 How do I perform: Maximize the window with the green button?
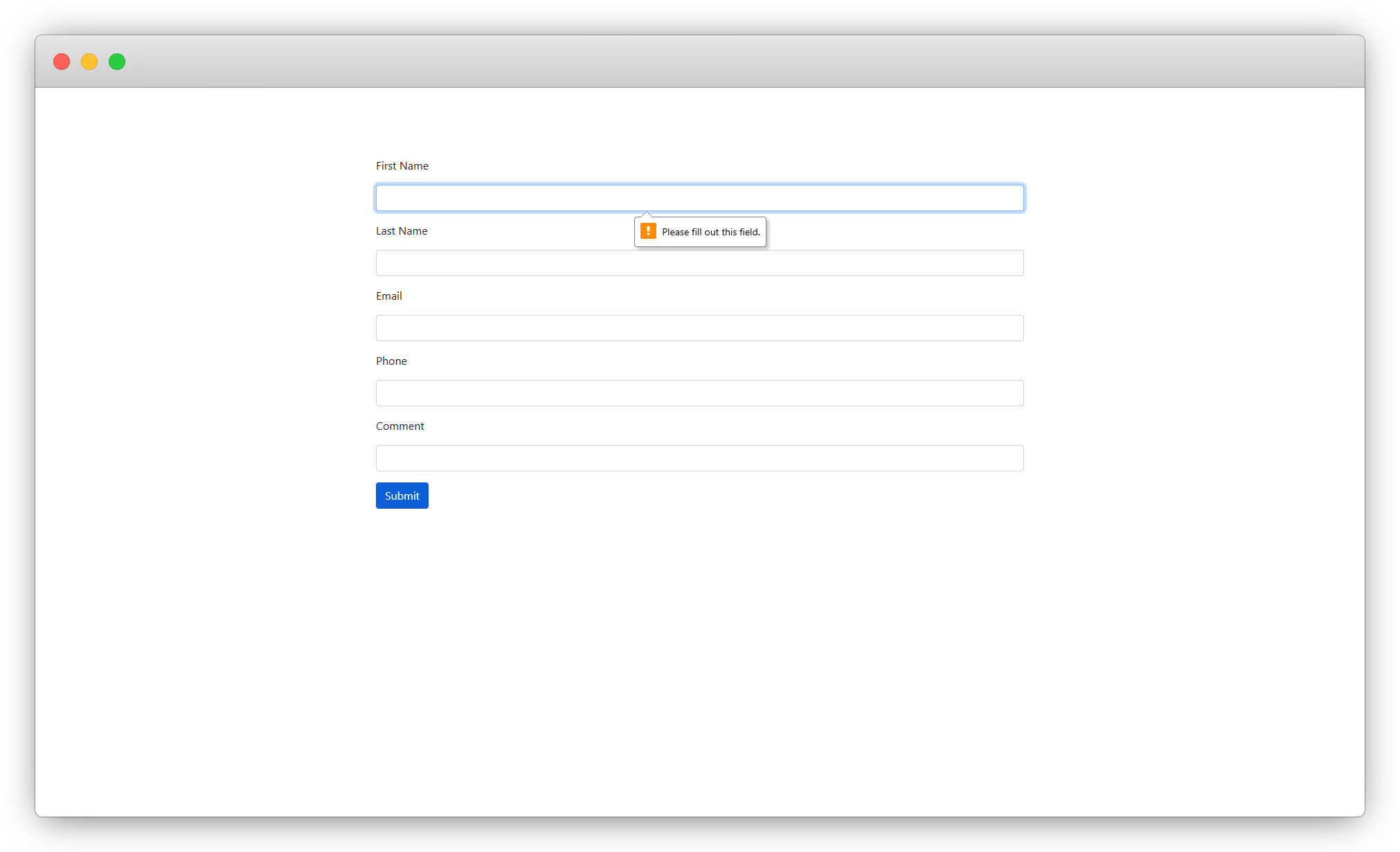click(117, 62)
